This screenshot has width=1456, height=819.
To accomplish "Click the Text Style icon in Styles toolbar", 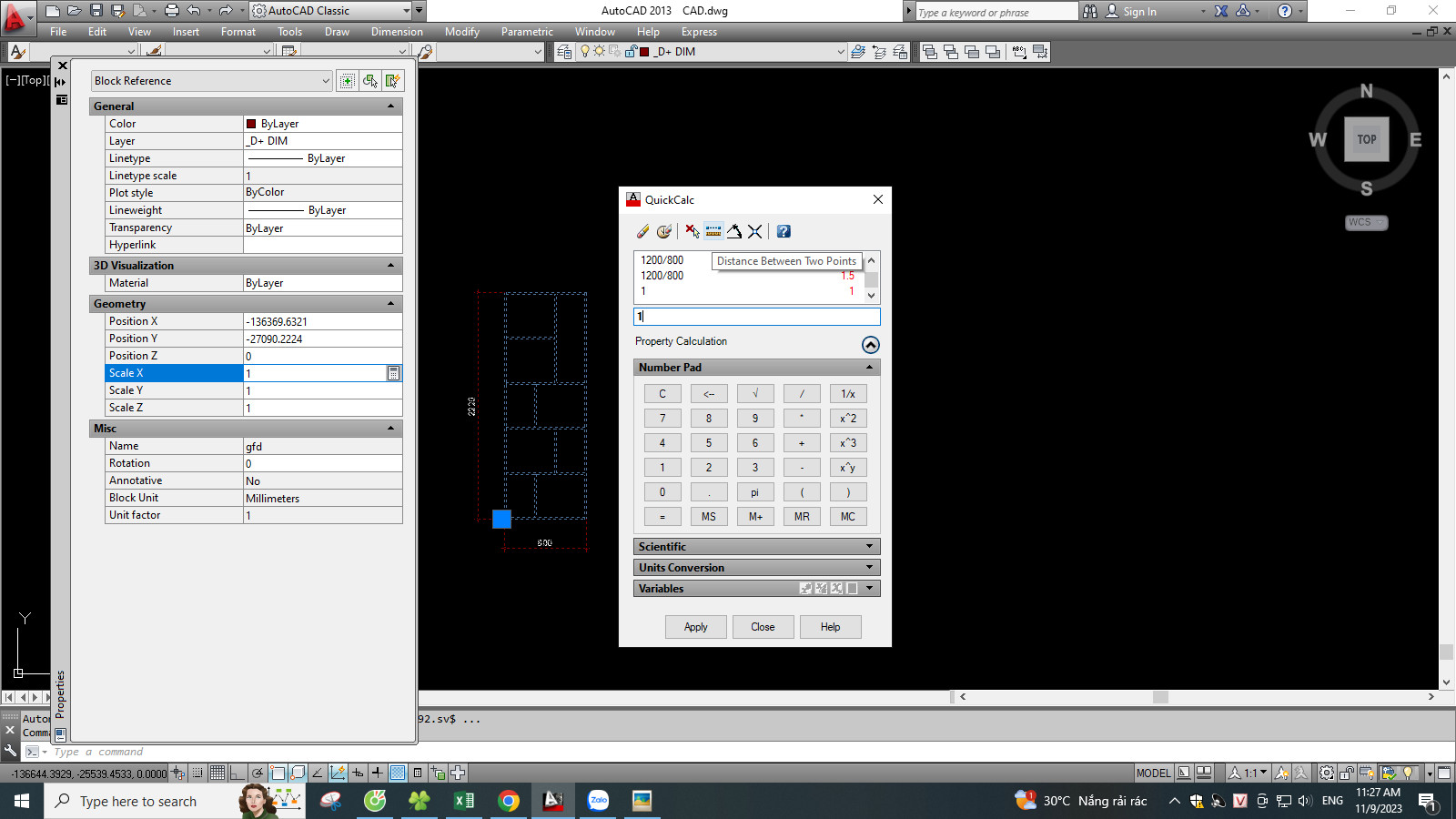I will pos(18,52).
